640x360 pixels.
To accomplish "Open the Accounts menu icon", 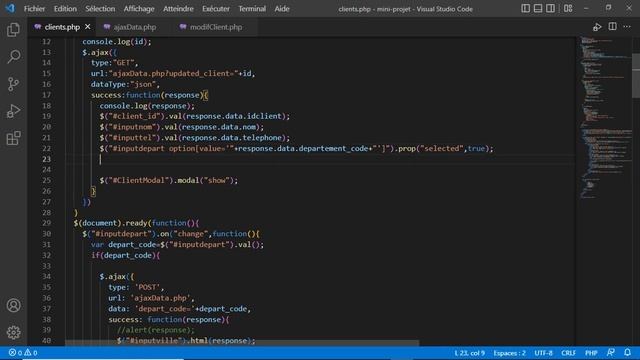I will tap(13, 305).
